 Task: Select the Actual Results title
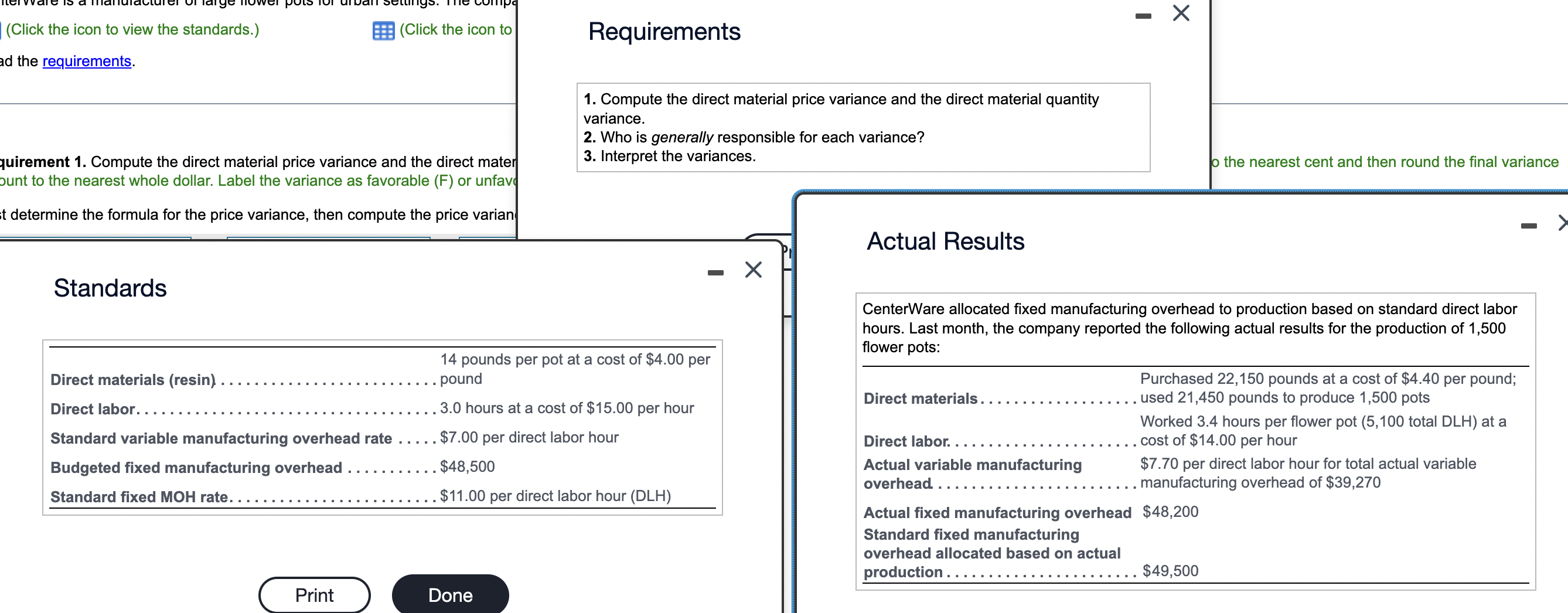(x=945, y=241)
